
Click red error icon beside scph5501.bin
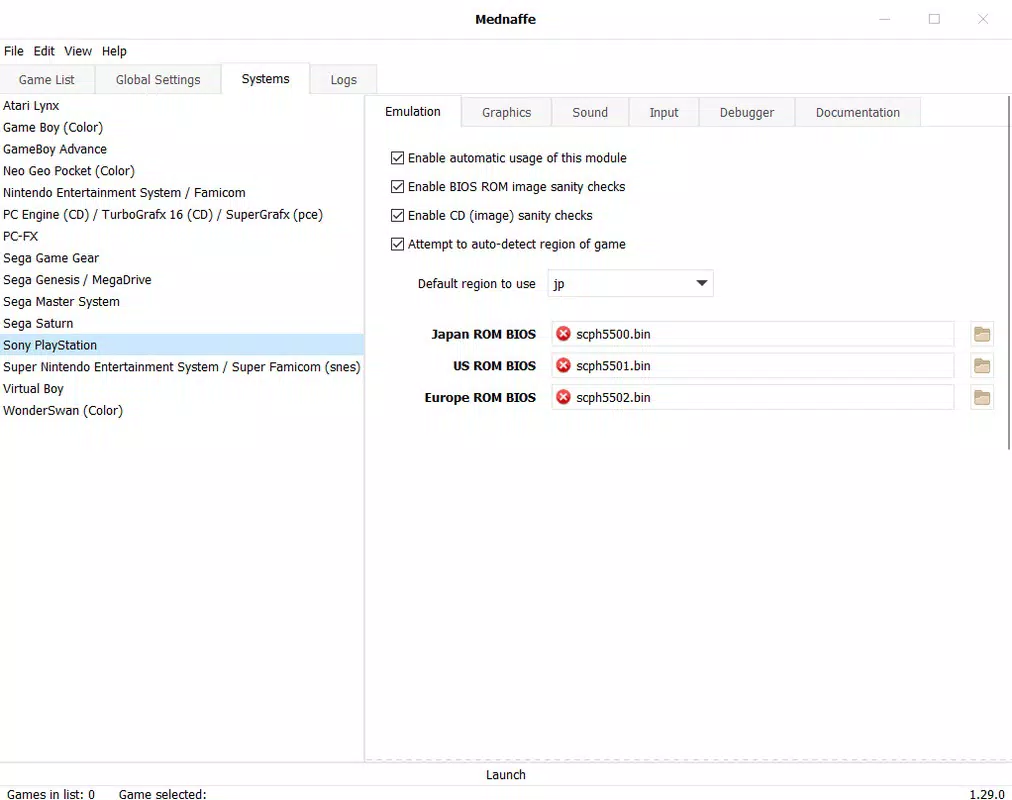click(x=563, y=365)
